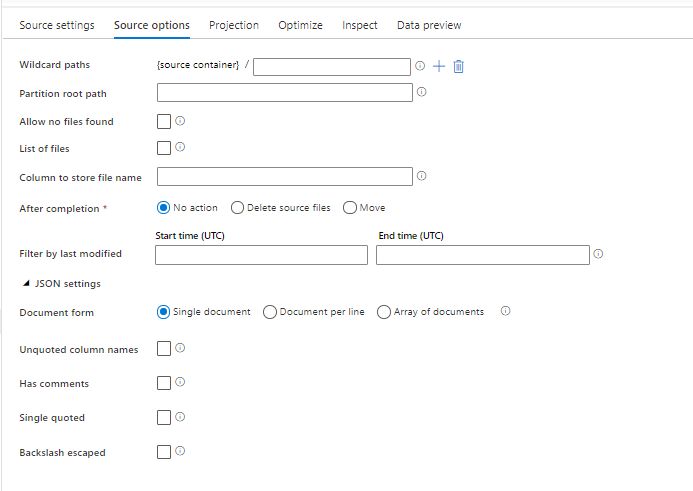Enable Allow no files found checkbox
The image size is (693, 491).
click(164, 122)
